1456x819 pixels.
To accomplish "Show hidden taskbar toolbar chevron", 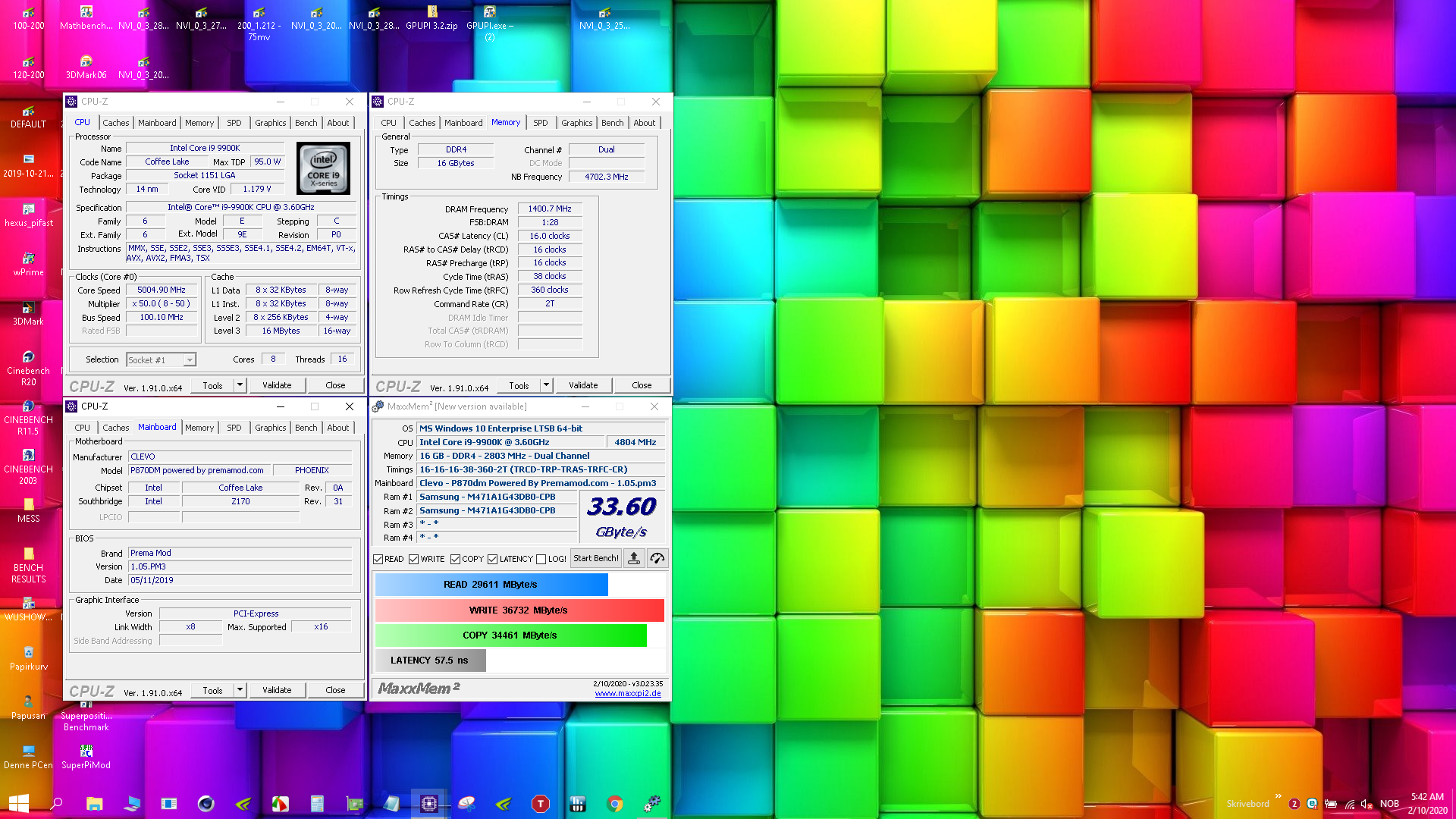I will (x=1278, y=796).
